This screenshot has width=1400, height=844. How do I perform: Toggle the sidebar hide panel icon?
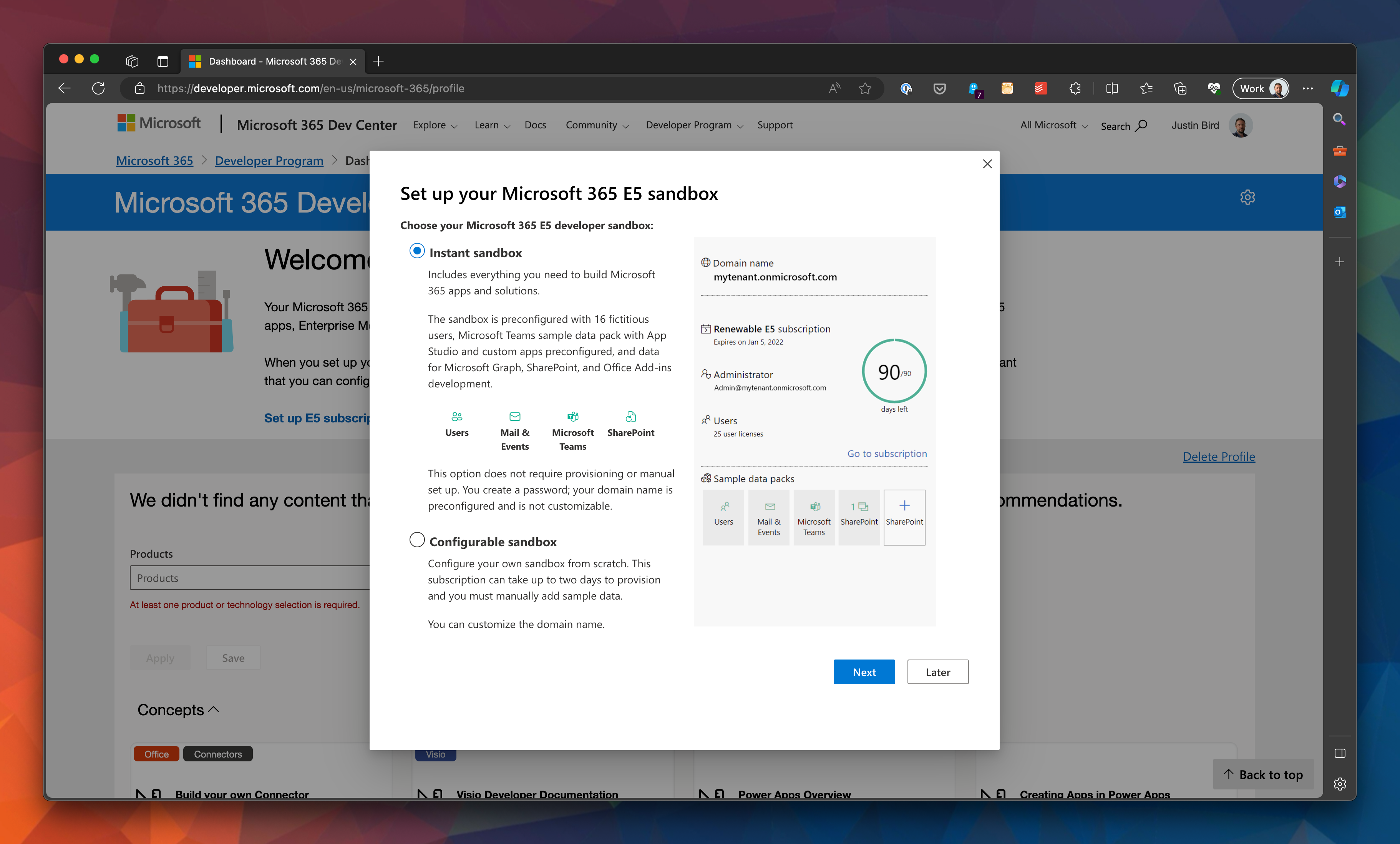1339,753
